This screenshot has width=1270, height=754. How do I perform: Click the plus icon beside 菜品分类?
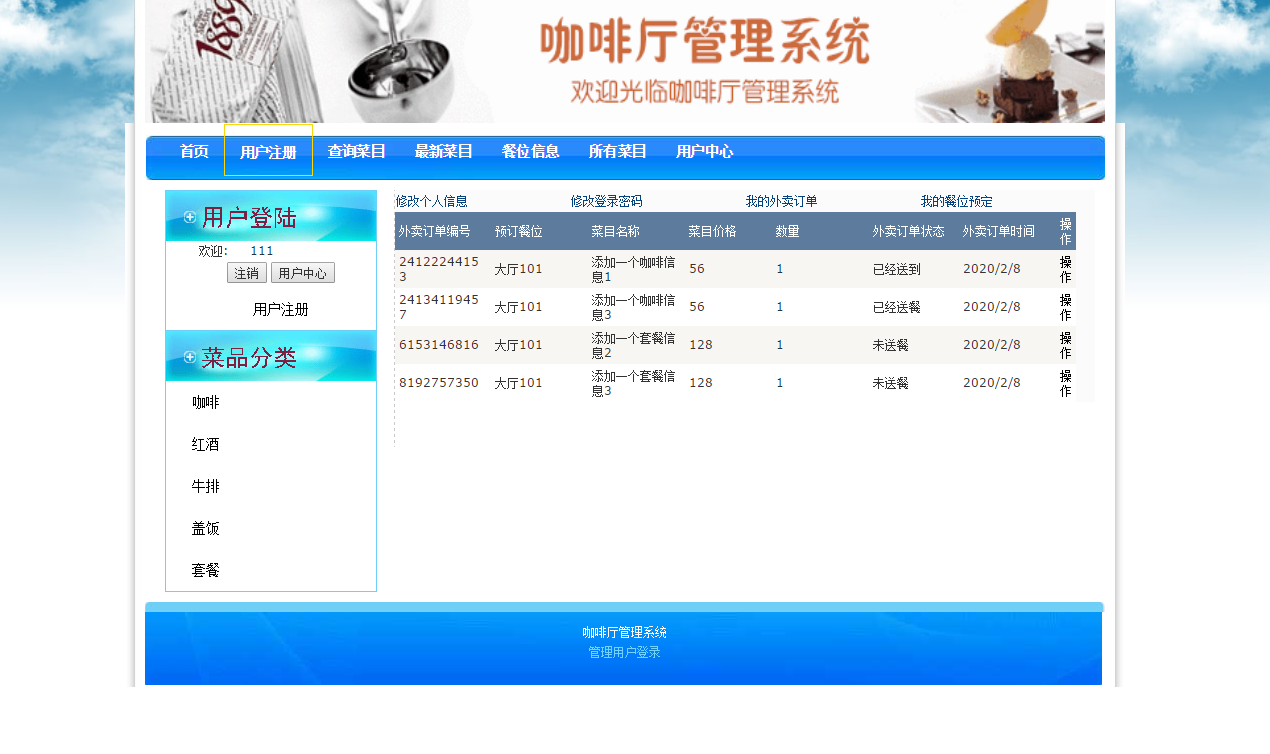click(x=190, y=357)
